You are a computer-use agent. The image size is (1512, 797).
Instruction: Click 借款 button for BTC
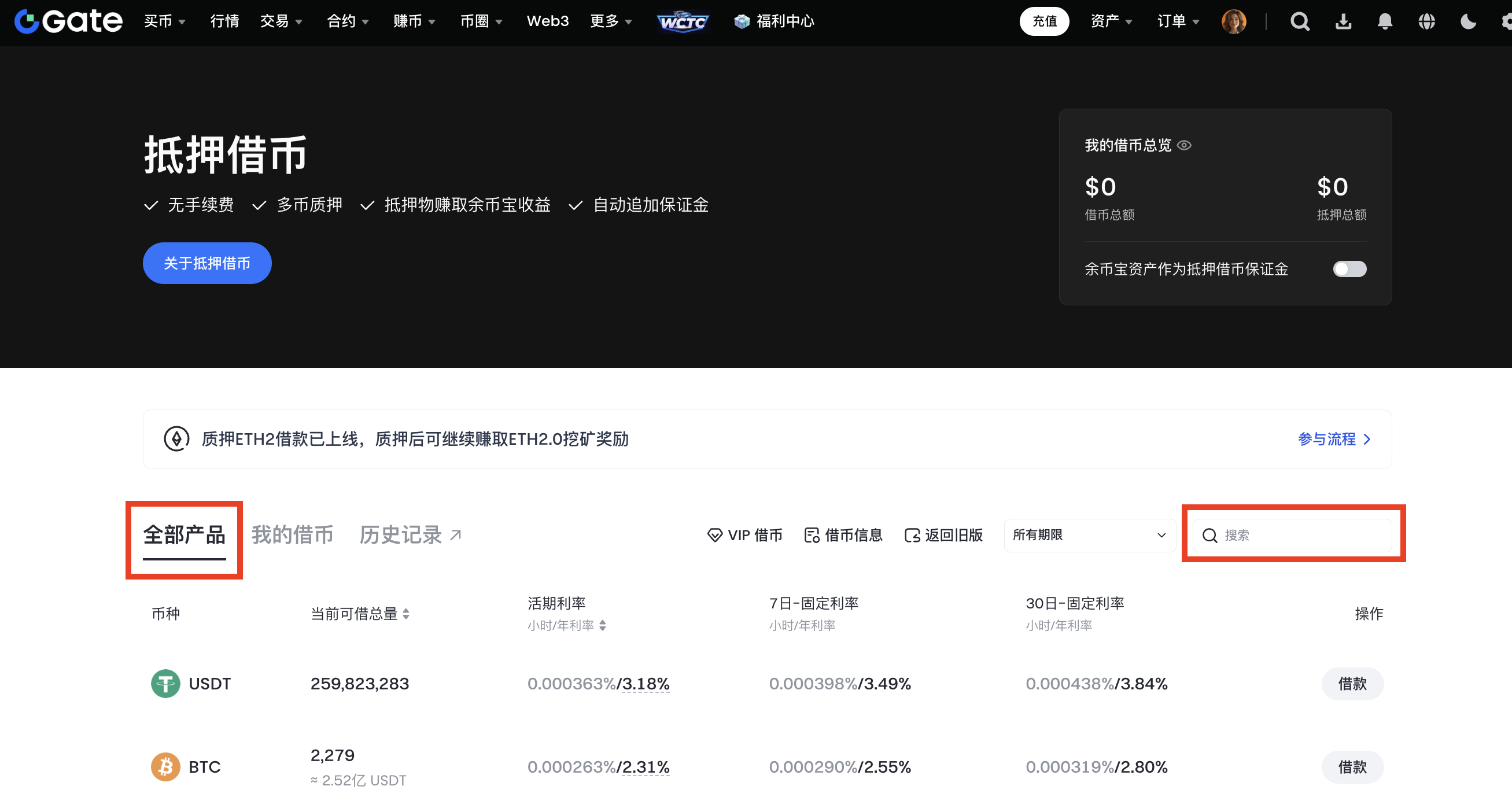[1352, 767]
